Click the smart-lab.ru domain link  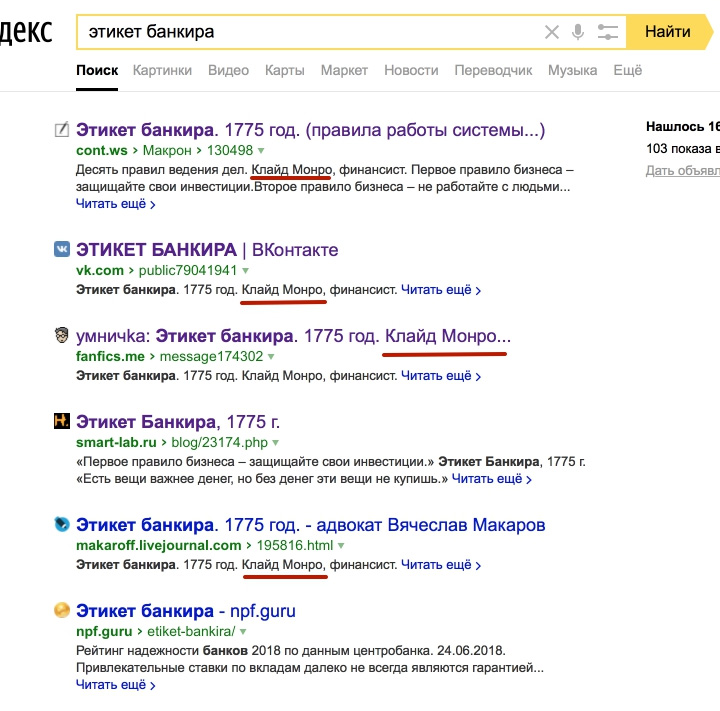(116, 442)
